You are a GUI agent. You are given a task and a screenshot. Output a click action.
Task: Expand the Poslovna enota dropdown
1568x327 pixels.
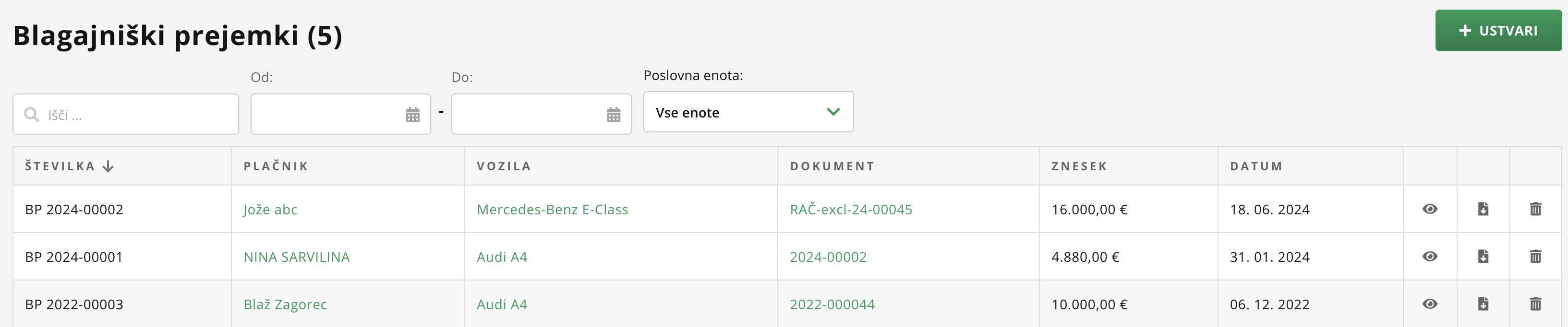748,112
